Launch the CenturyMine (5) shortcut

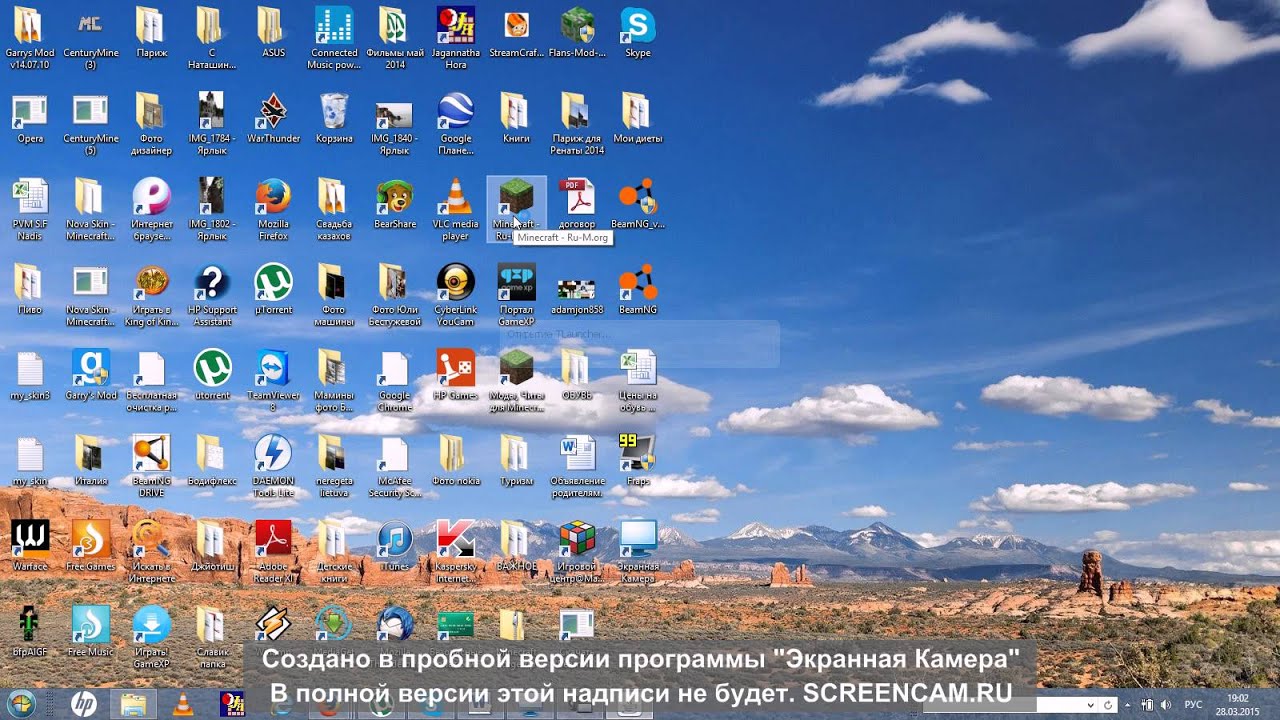[x=90, y=124]
